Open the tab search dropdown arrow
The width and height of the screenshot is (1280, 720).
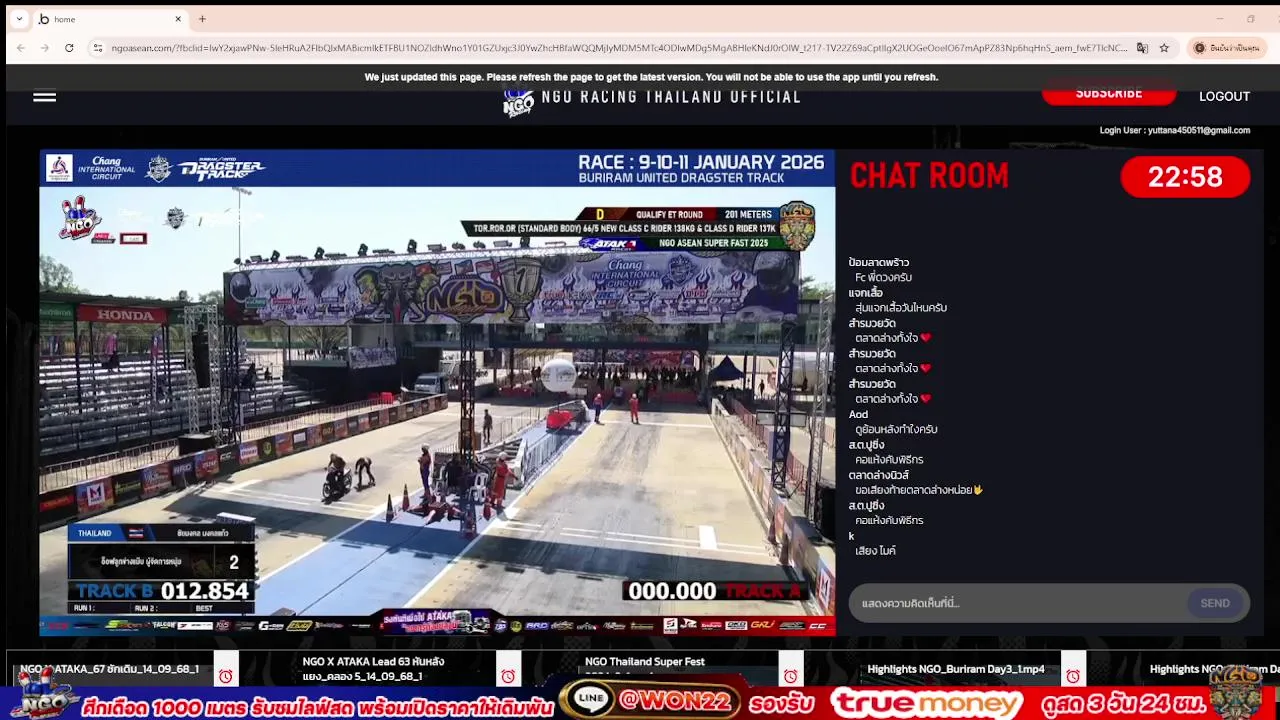19,19
